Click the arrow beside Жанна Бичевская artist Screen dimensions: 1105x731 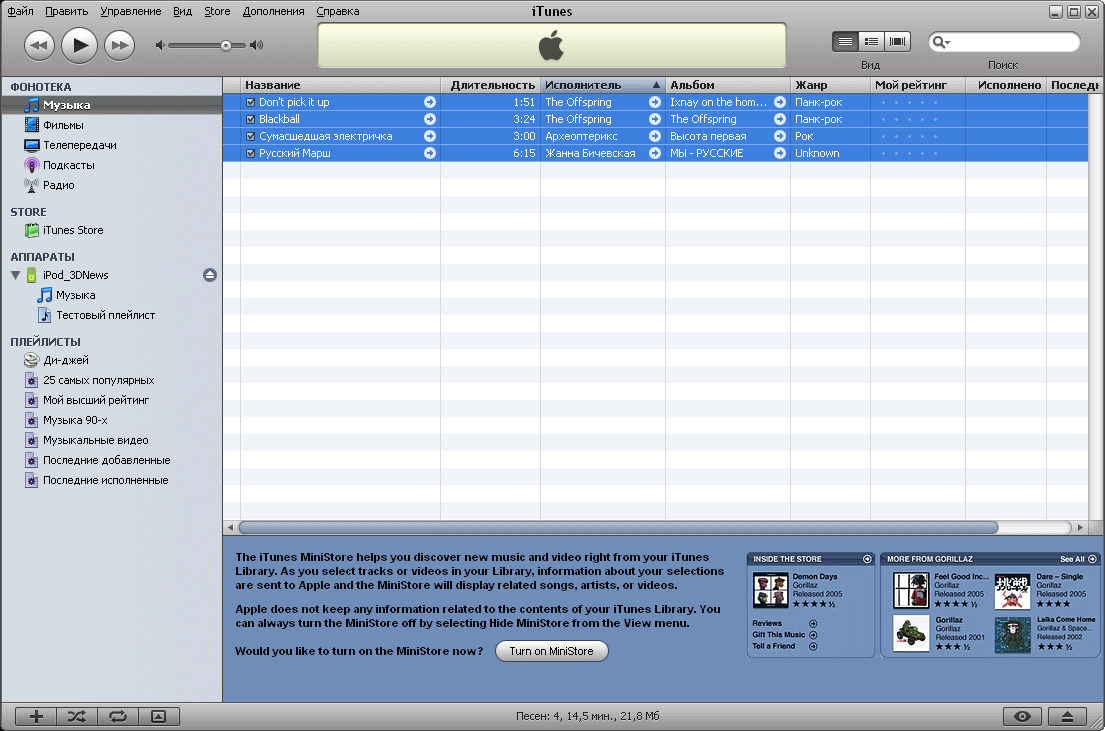coord(654,153)
